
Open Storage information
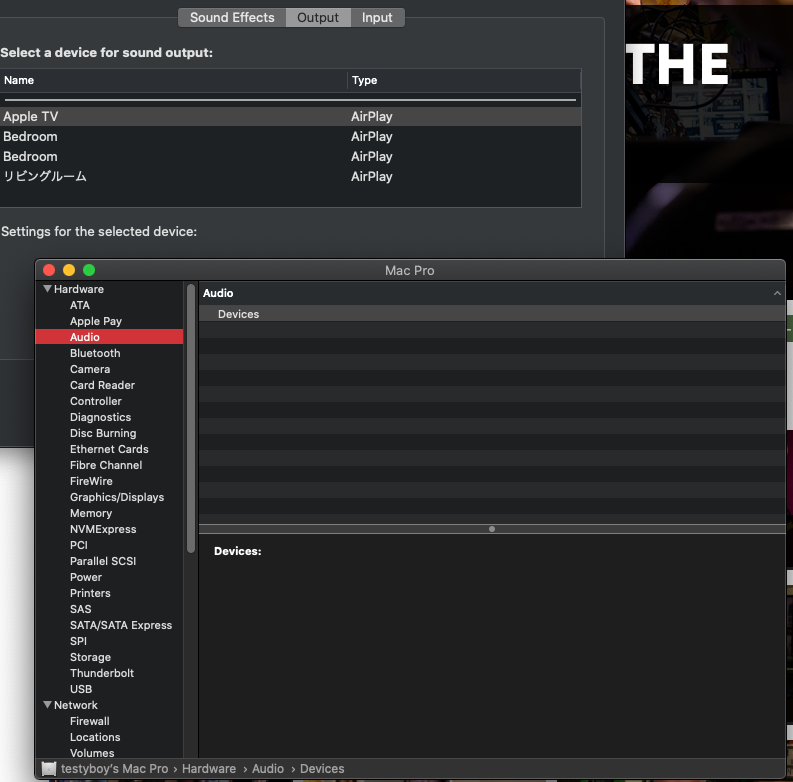pyautogui.click(x=91, y=658)
